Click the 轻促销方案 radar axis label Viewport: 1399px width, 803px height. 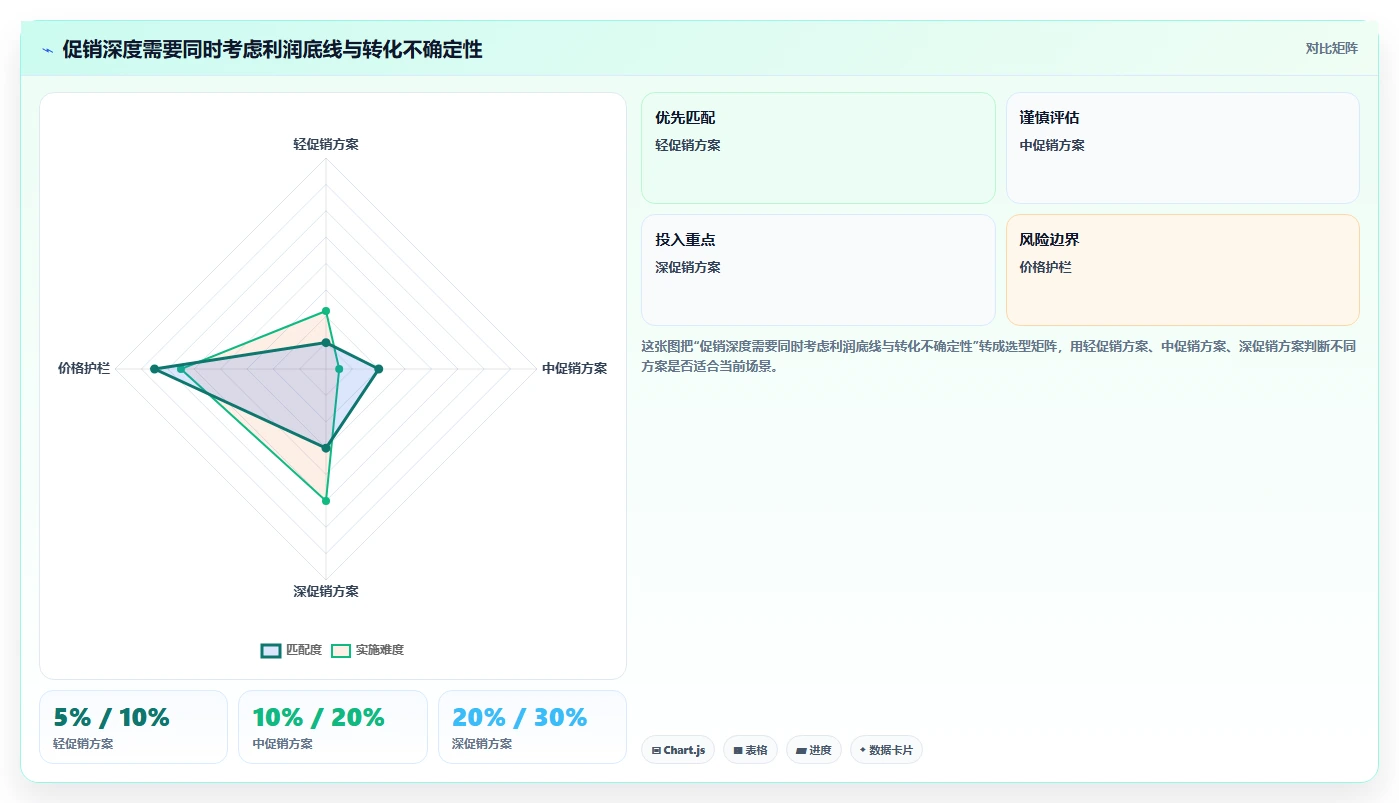tap(326, 144)
